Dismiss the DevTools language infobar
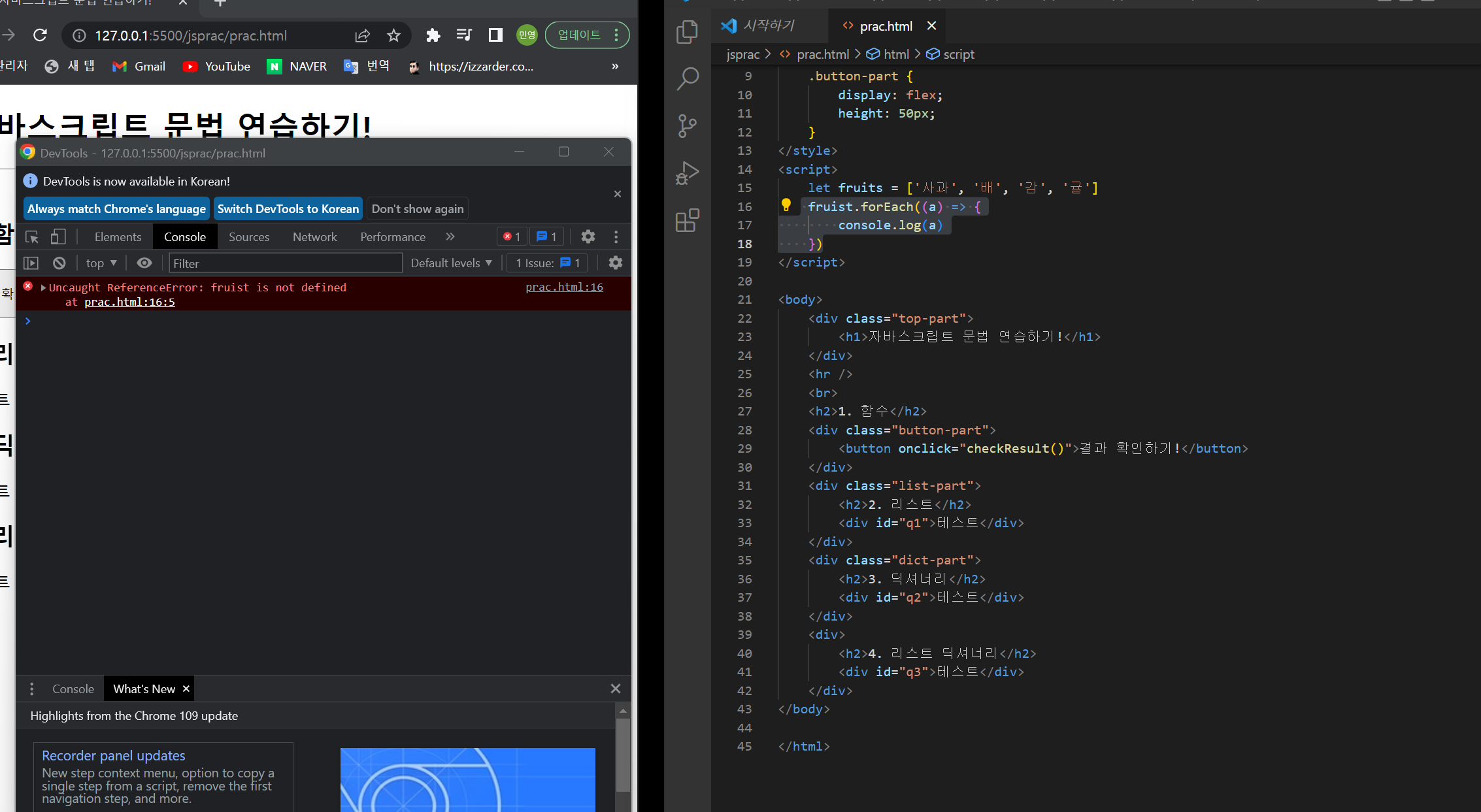Image resolution: width=1481 pixels, height=812 pixels. (x=618, y=194)
